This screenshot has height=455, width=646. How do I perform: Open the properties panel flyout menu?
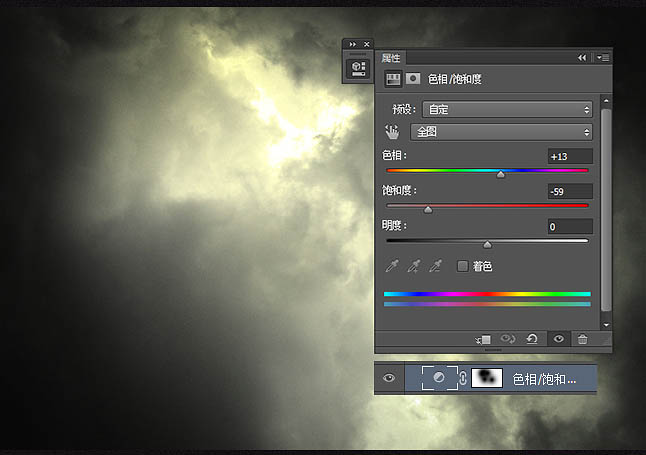tap(603, 58)
